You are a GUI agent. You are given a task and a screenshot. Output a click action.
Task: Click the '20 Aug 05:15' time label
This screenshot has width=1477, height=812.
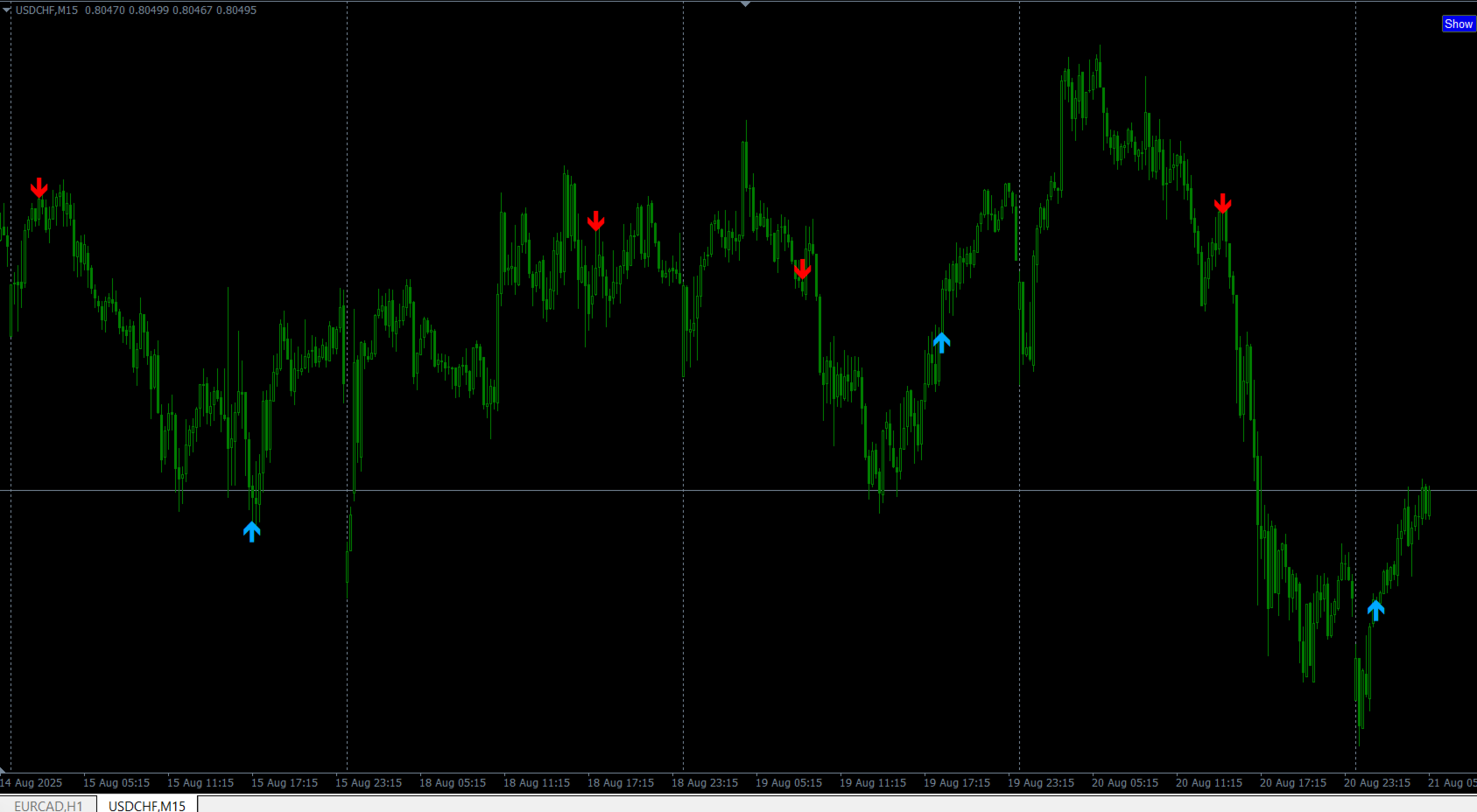[1125, 783]
